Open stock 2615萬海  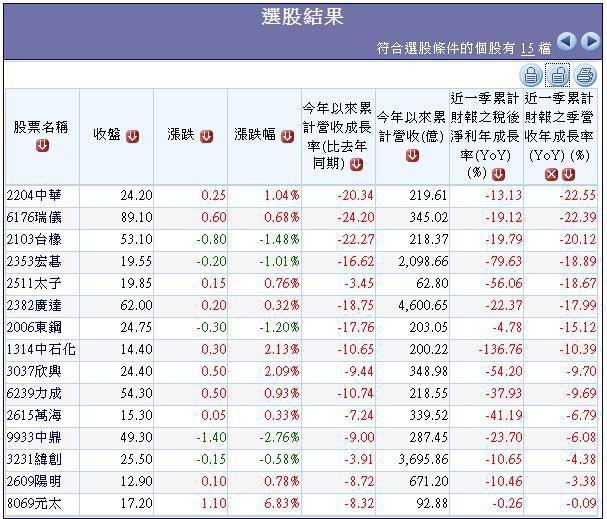34,416
